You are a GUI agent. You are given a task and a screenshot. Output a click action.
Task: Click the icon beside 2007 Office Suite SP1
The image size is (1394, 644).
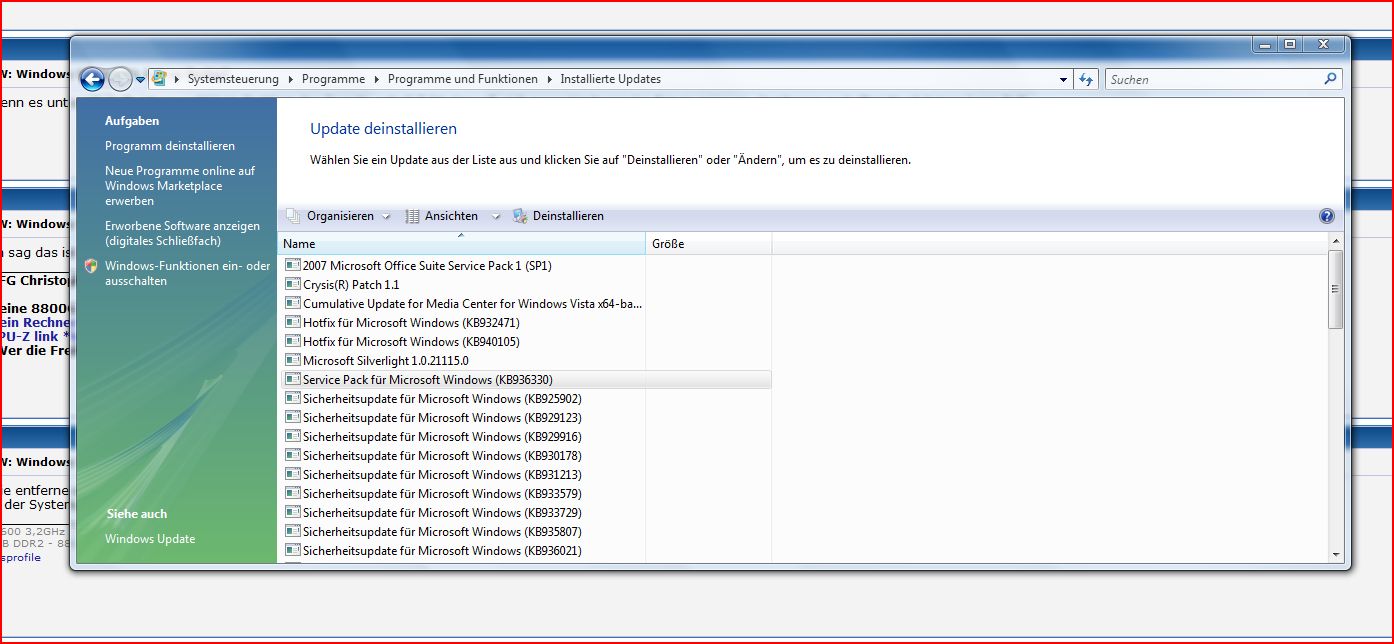[293, 265]
